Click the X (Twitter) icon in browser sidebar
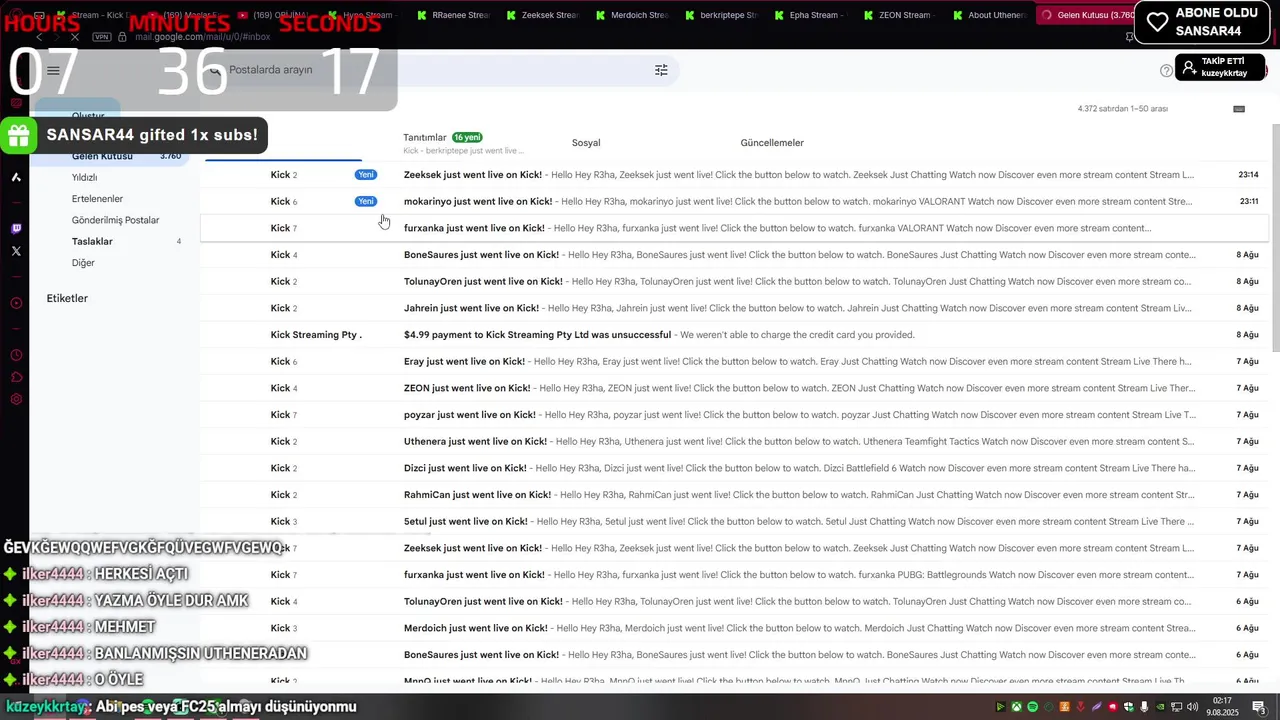1280x720 pixels. [x=16, y=251]
